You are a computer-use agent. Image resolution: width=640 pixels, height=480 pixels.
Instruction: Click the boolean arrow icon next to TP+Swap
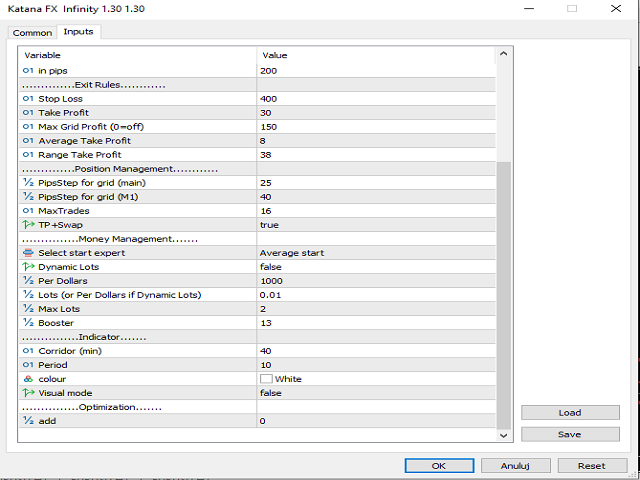click(x=28, y=224)
